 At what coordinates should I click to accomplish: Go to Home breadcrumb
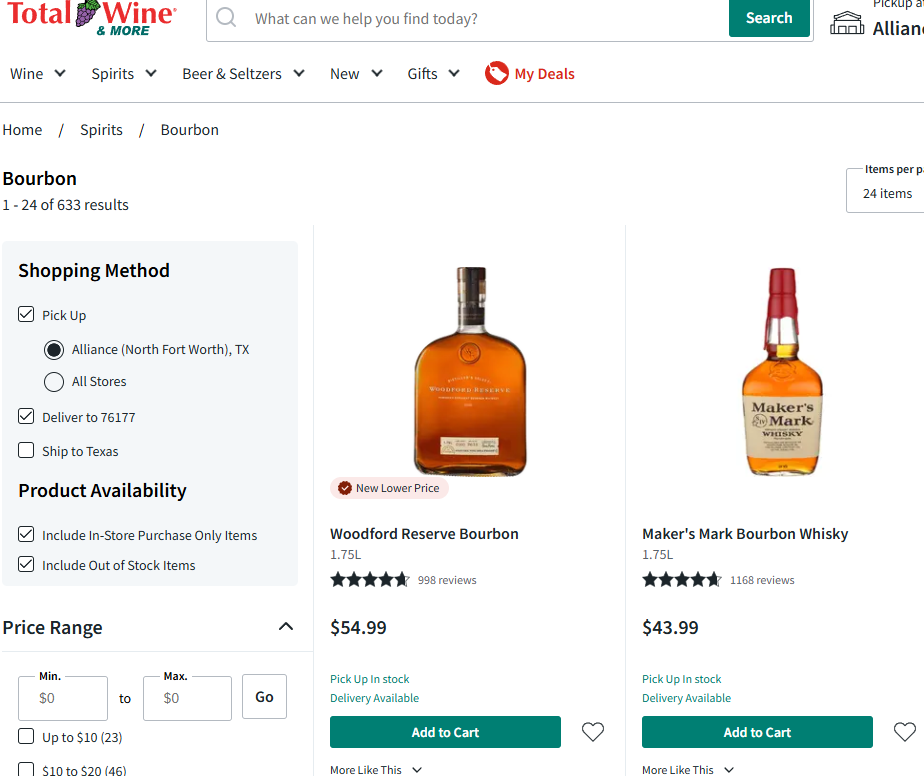point(22,130)
